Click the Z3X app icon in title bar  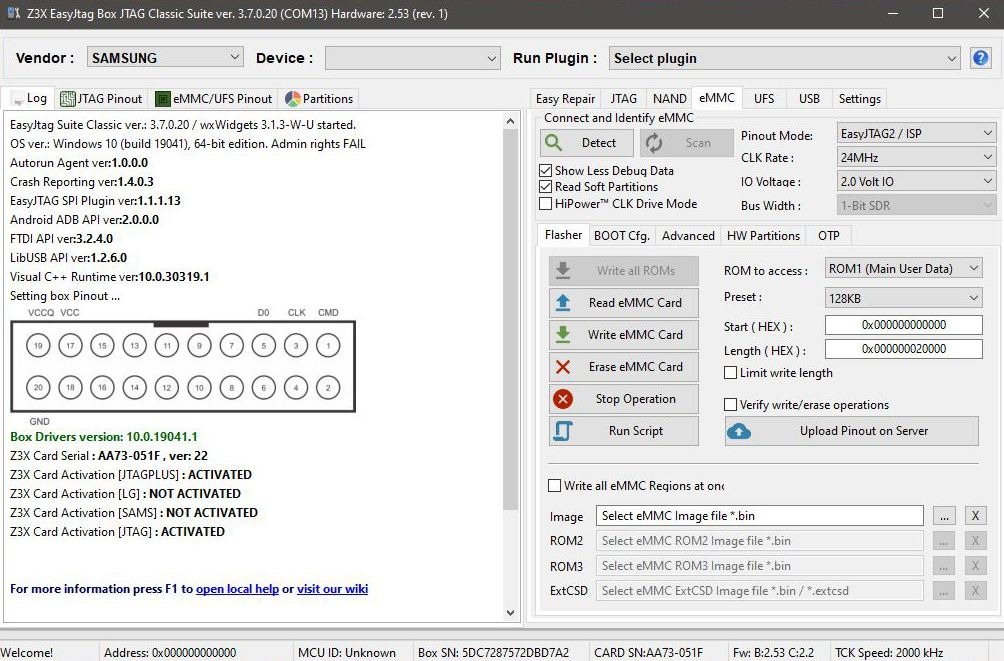pos(13,13)
